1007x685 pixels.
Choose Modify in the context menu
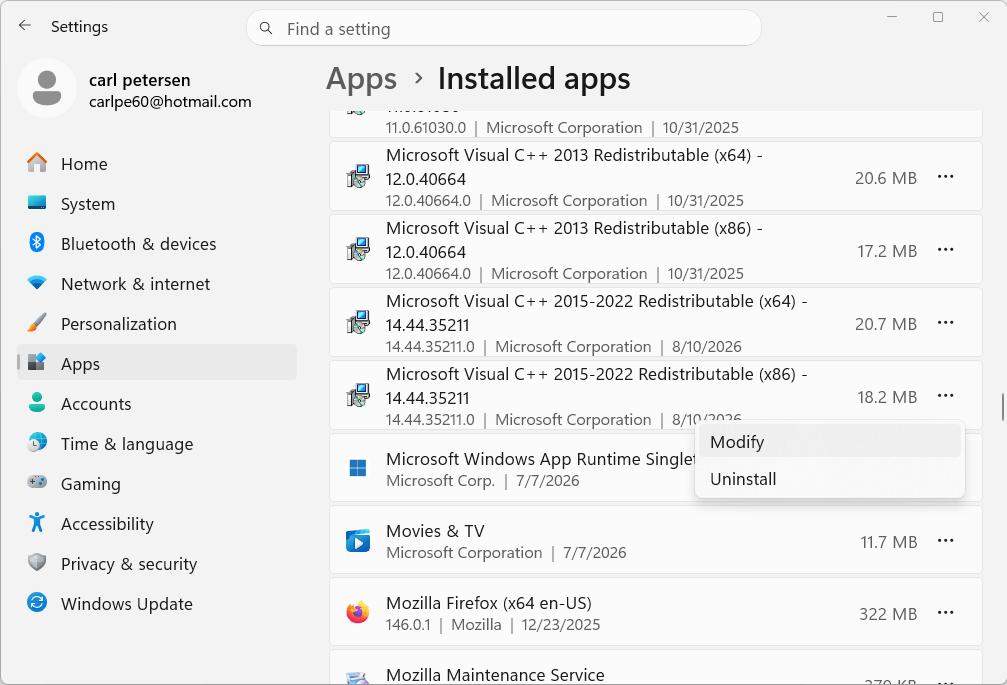[x=830, y=442]
